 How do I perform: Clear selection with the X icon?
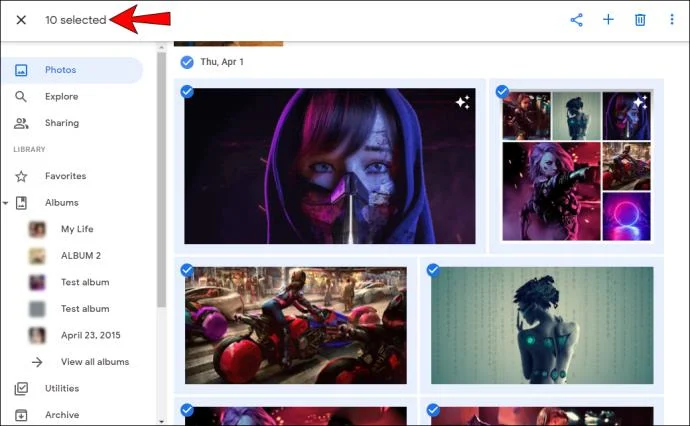[x=21, y=20]
